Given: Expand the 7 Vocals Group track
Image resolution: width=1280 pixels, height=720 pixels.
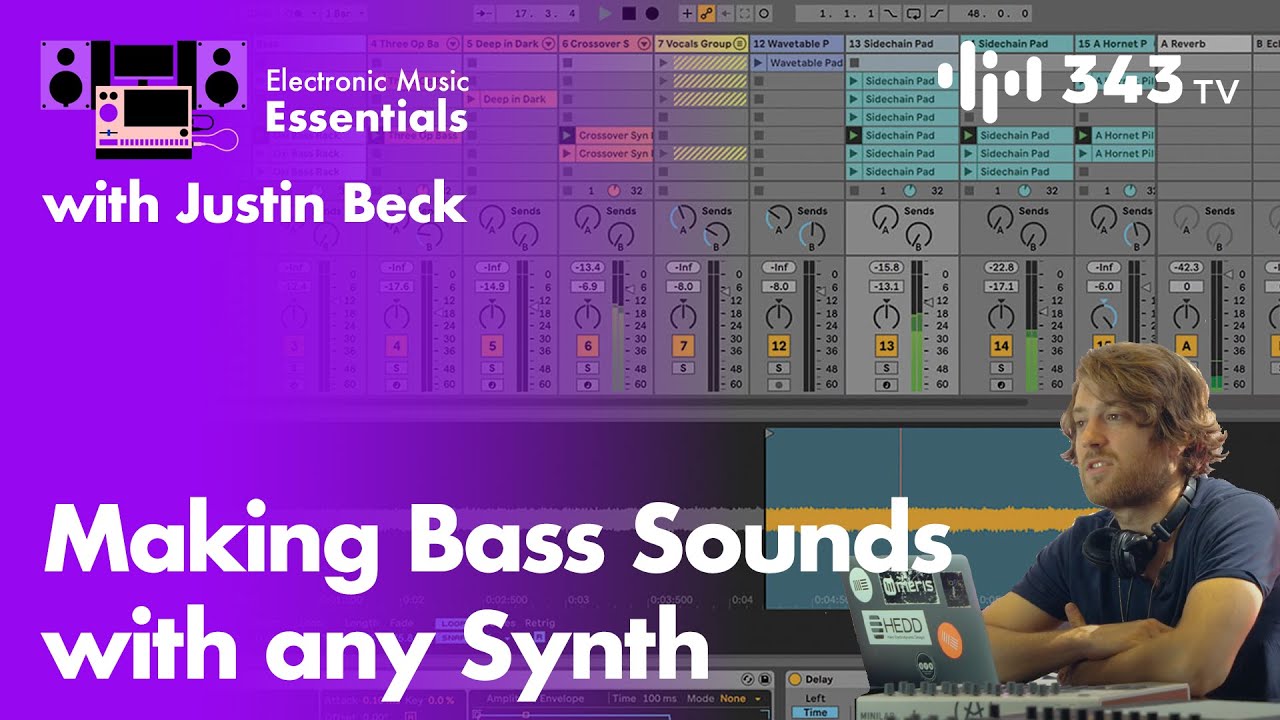Looking at the screenshot, I should (x=739, y=44).
